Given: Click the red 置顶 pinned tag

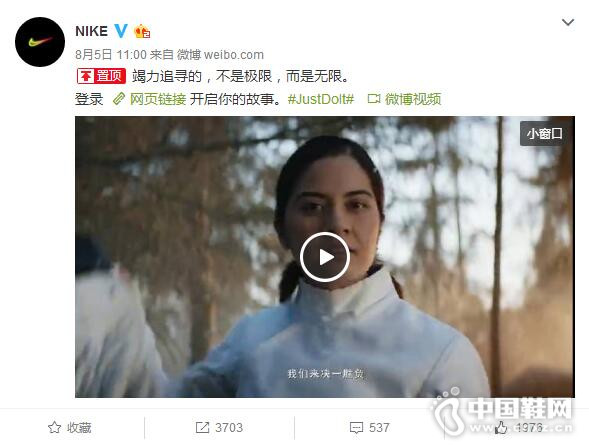Looking at the screenshot, I should (x=101, y=76).
